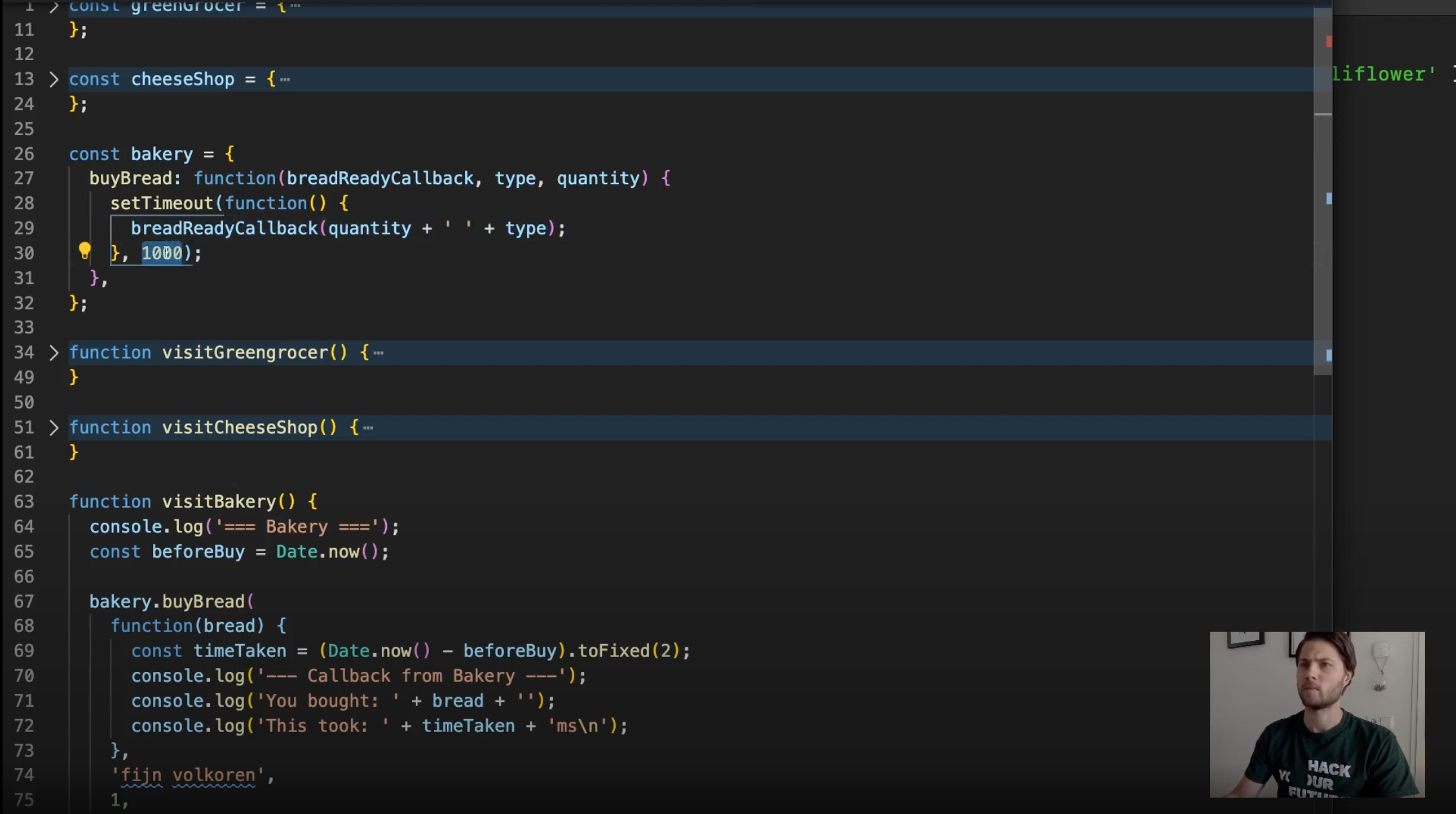Click the yellow lightbulb quick-fix icon

point(85,251)
